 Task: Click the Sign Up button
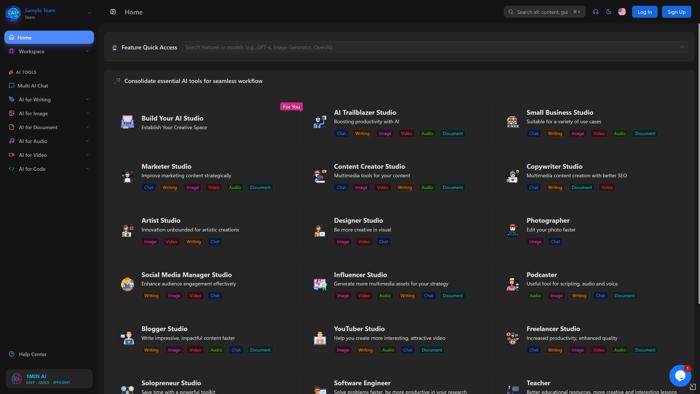coord(676,12)
